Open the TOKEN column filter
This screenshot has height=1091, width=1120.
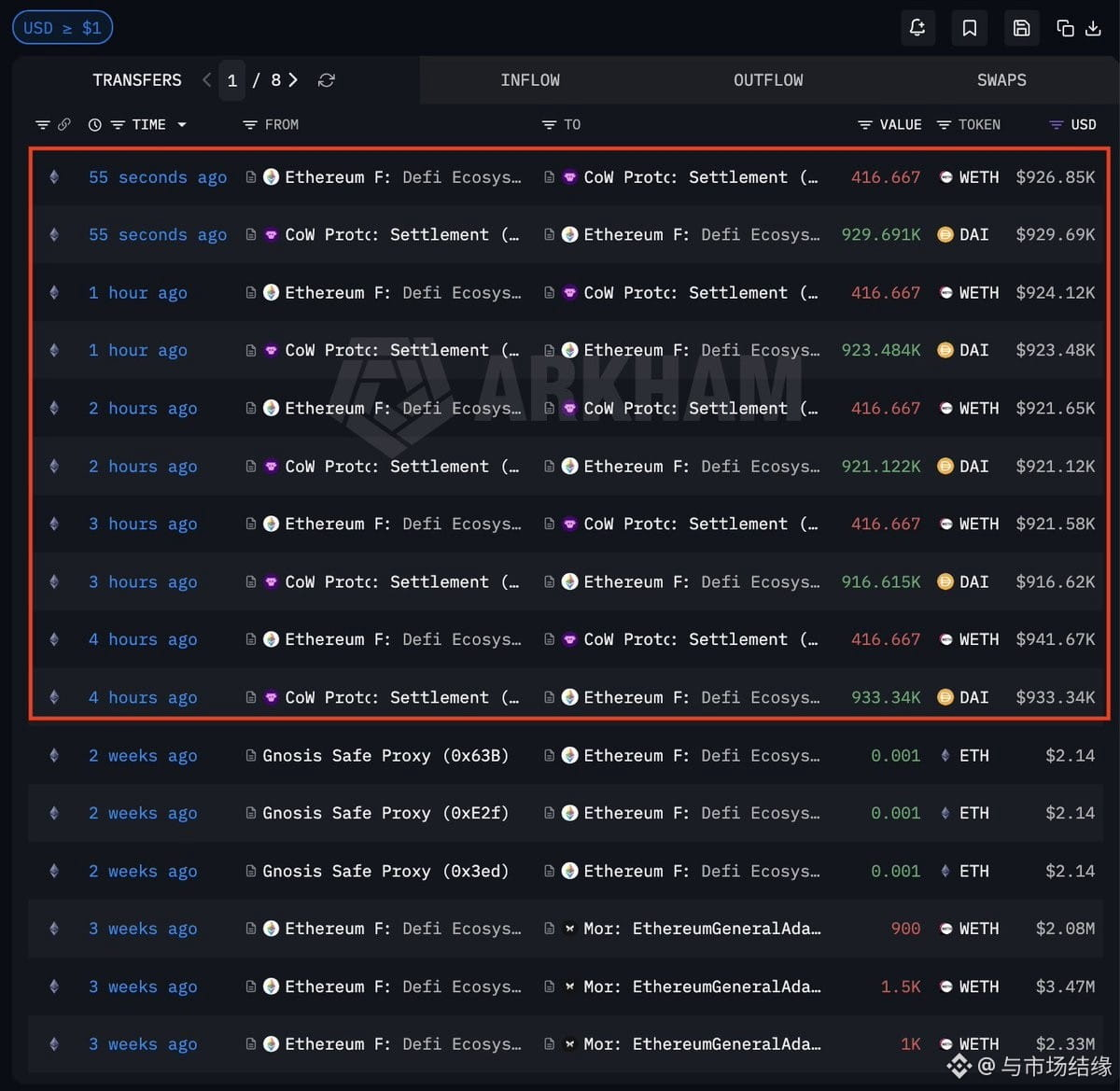coord(944,124)
